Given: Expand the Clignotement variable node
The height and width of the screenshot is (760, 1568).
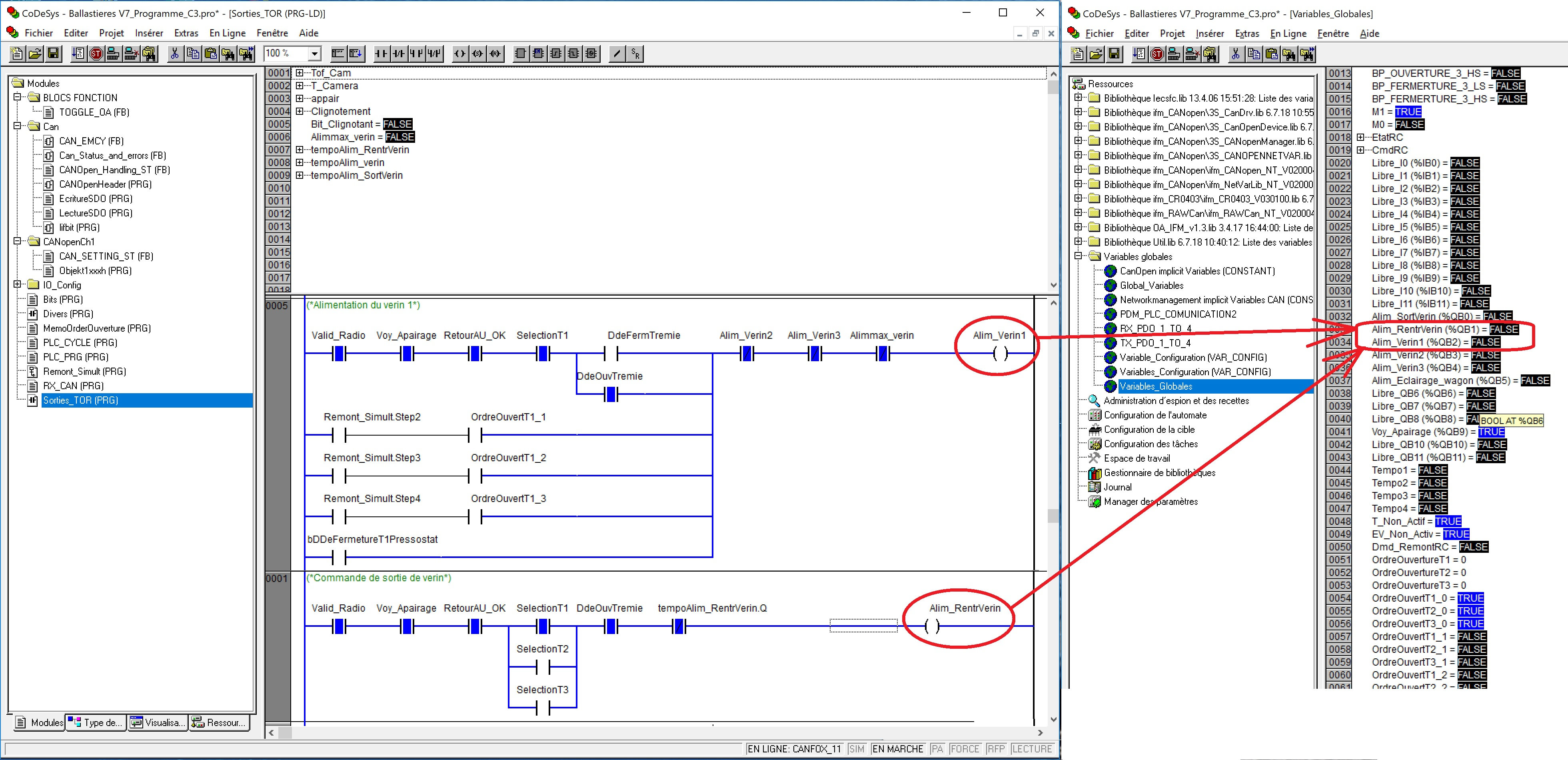Looking at the screenshot, I should point(300,112).
